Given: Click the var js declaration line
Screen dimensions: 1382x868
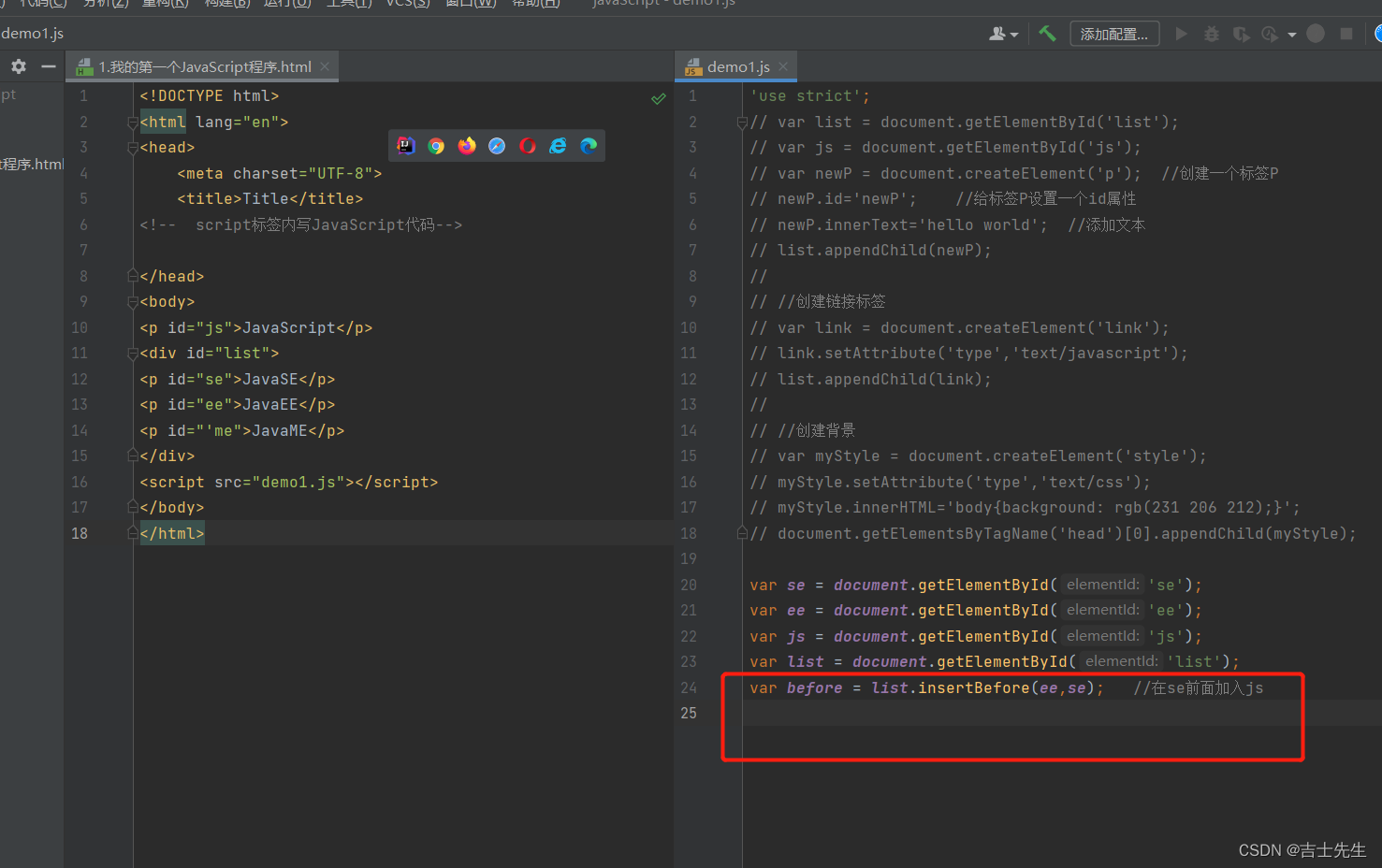Looking at the screenshot, I should [976, 636].
